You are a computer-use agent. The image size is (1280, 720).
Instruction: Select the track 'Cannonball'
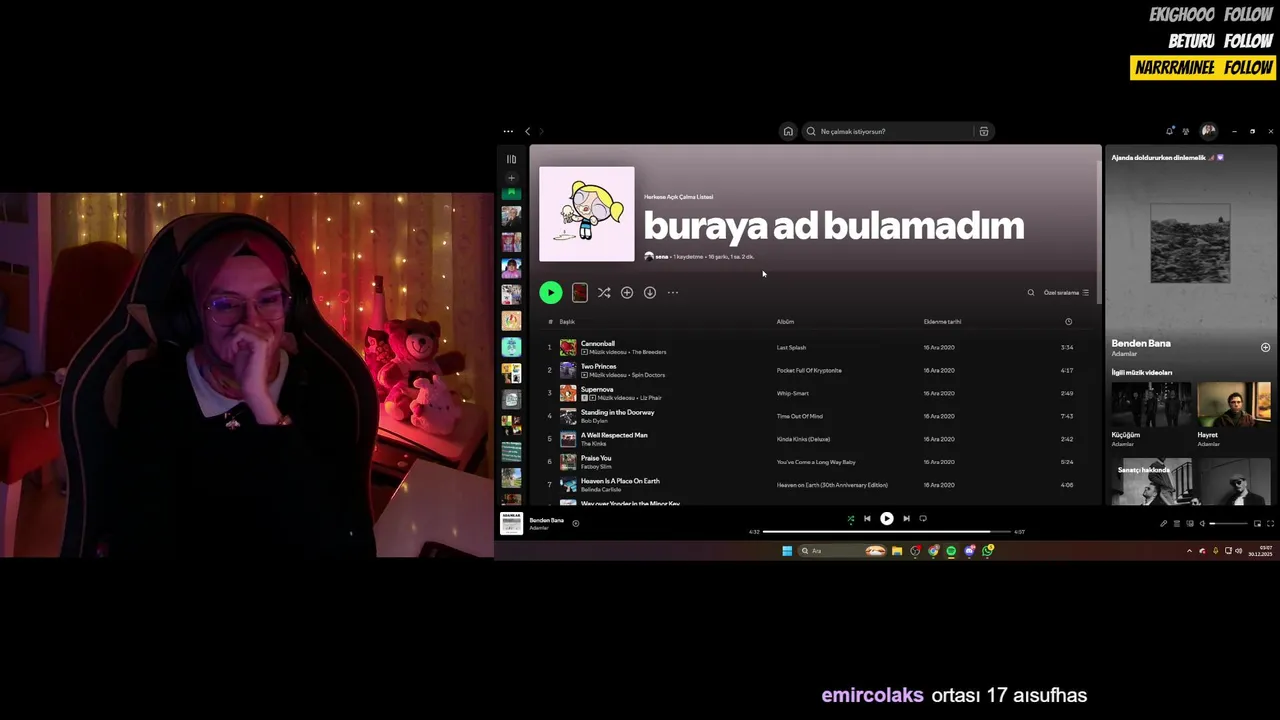point(598,344)
